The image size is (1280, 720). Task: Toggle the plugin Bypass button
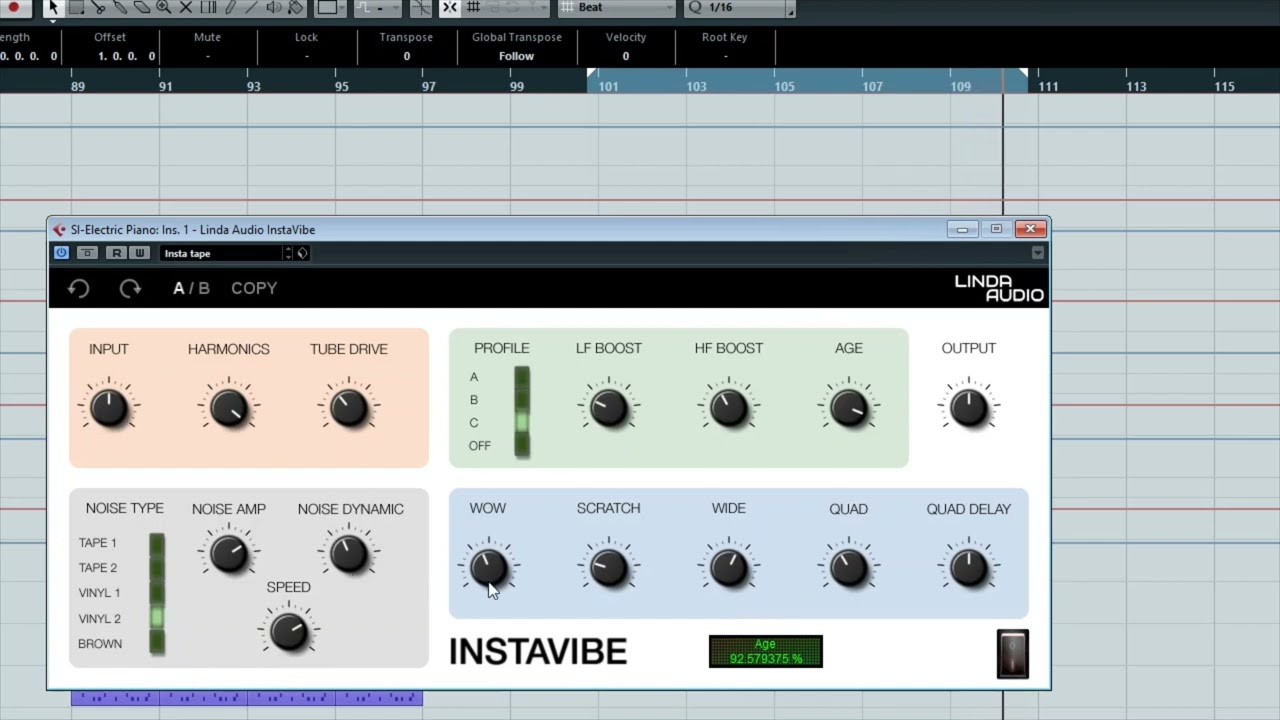point(88,253)
